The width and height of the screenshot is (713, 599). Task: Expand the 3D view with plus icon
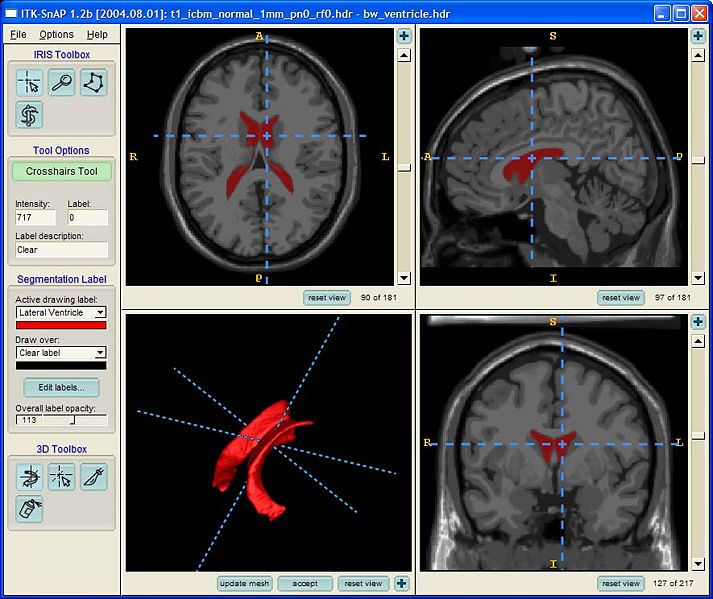pos(401,583)
